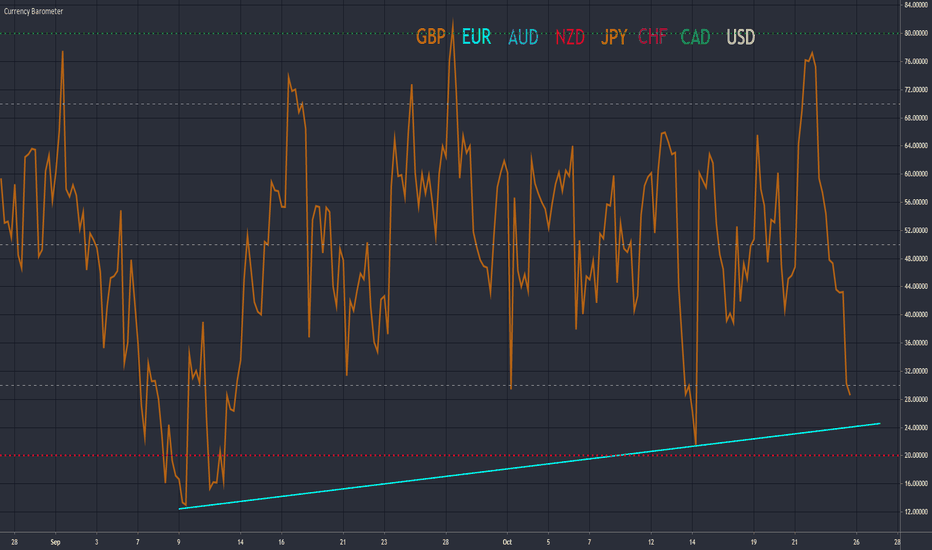Click the 48.00000 price scale value

916,259
